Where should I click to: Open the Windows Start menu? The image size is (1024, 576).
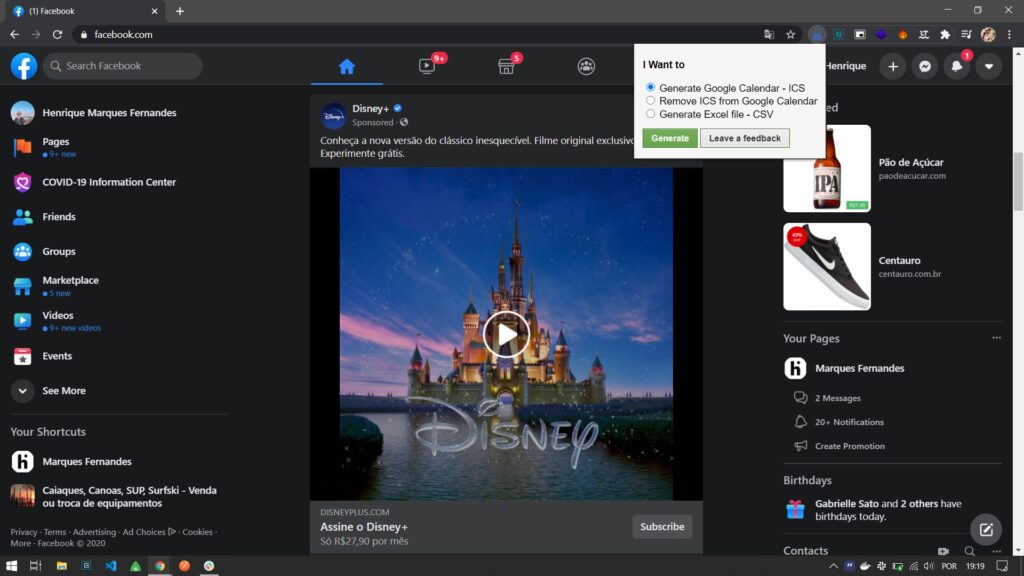(11, 566)
